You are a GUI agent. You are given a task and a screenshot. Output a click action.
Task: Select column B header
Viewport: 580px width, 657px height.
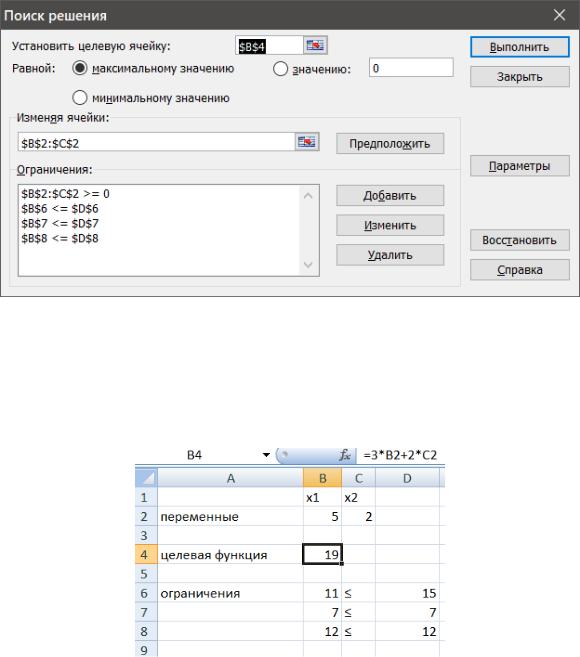click(322, 478)
